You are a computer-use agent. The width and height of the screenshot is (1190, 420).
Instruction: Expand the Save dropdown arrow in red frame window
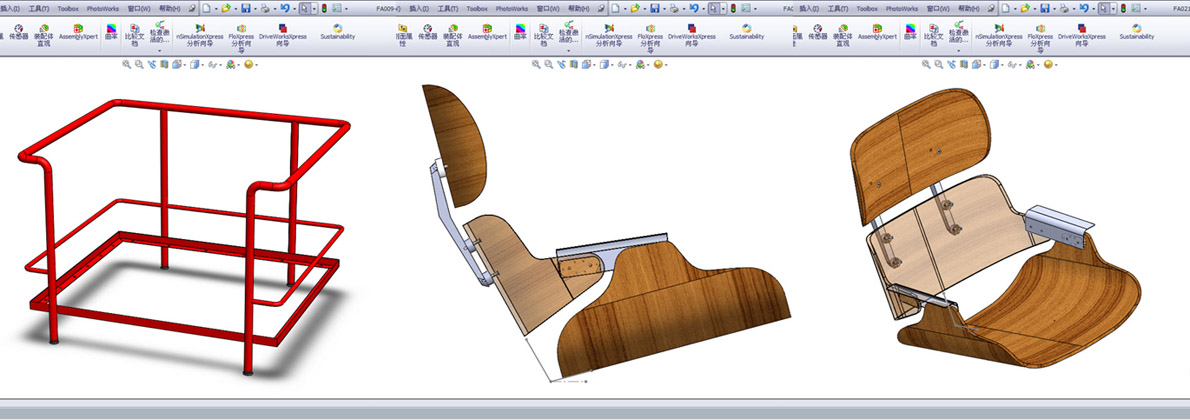coord(257,8)
